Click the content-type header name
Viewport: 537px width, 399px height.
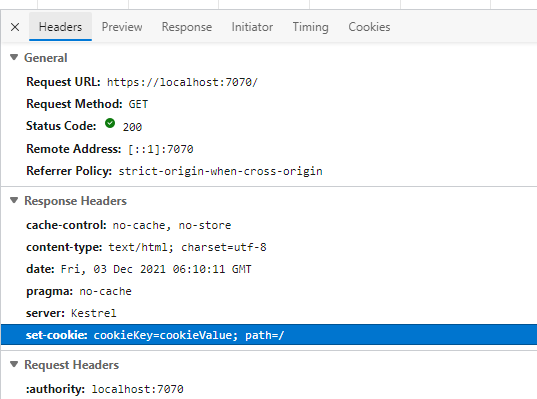coord(64,247)
